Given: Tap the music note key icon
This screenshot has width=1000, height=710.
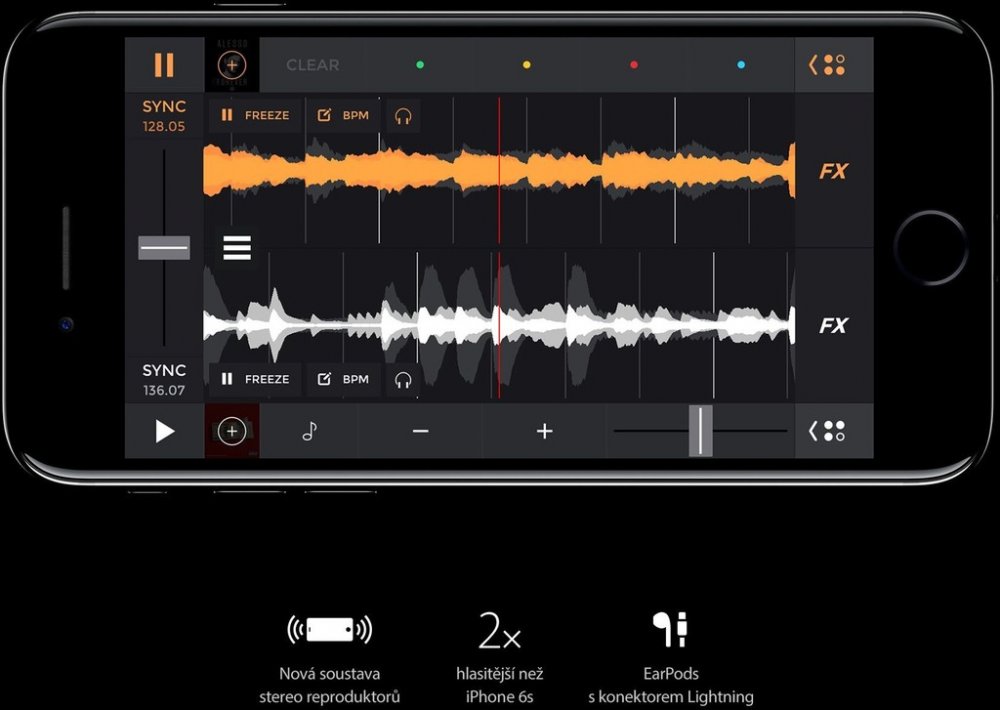Looking at the screenshot, I should [309, 431].
